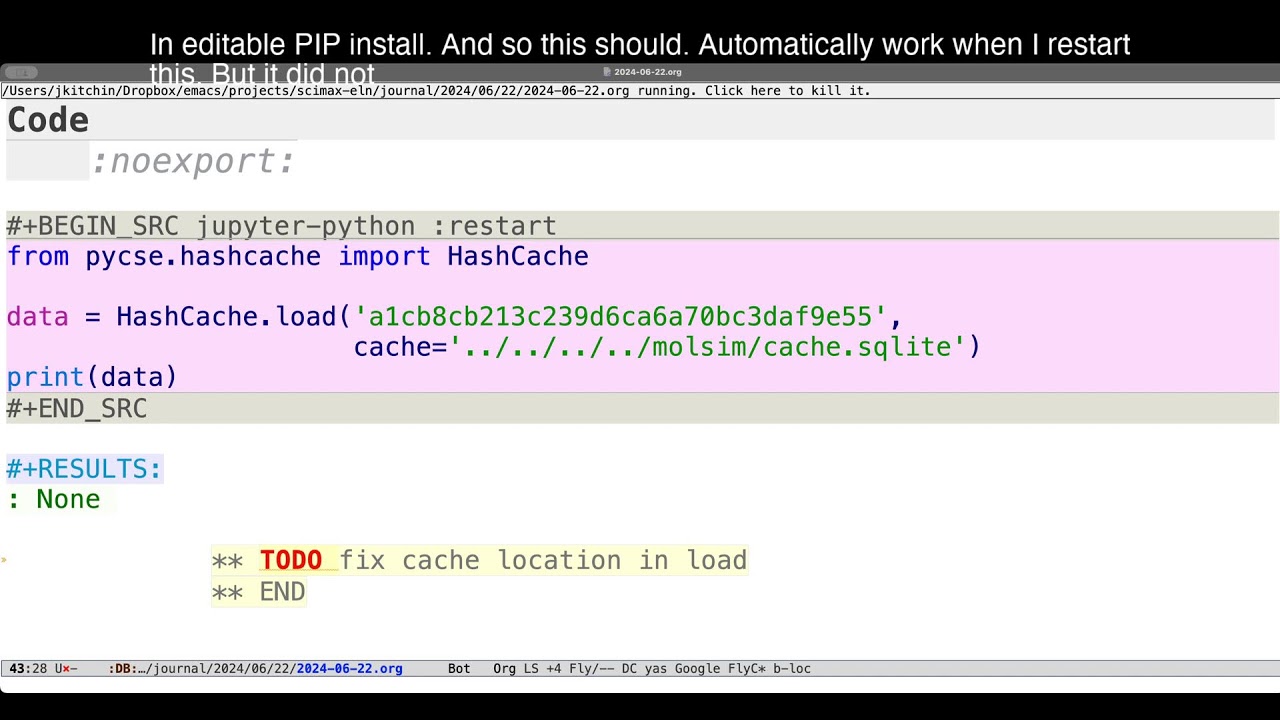Click the red TODO keyword
This screenshot has height=720, width=1280.
[291, 560]
